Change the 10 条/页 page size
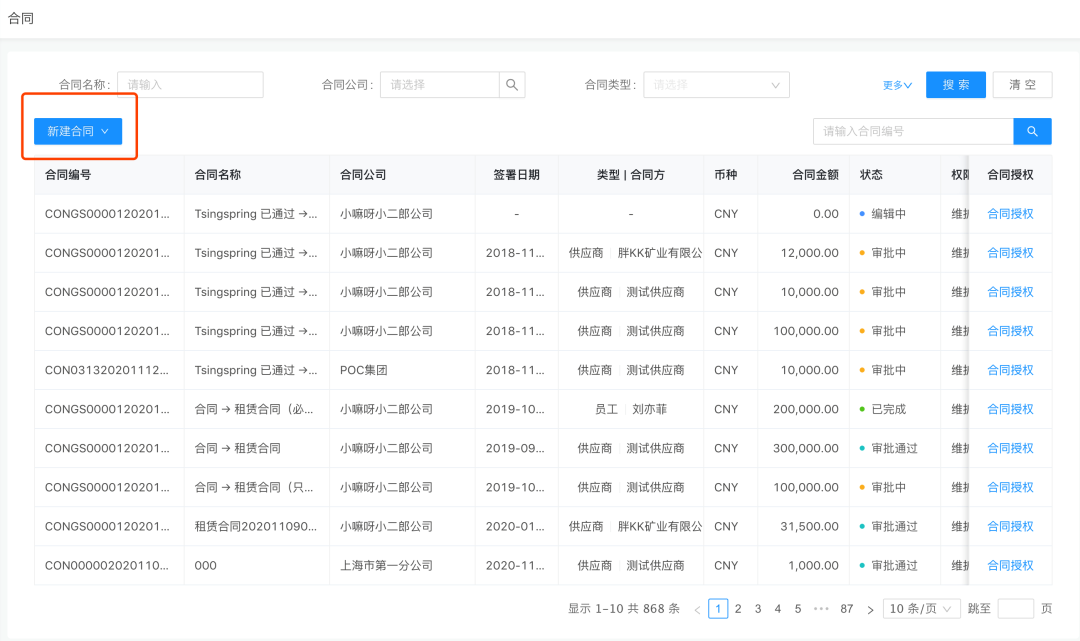The width and height of the screenshot is (1080, 641). click(921, 609)
